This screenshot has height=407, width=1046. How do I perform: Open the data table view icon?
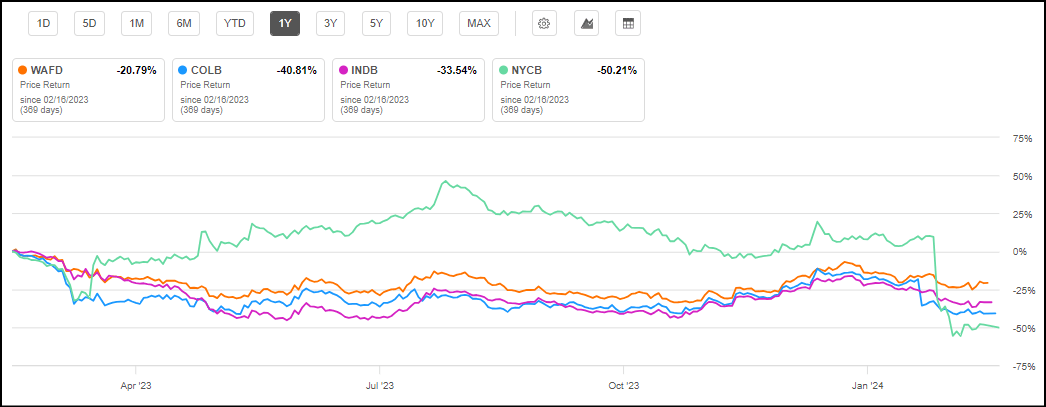click(628, 23)
